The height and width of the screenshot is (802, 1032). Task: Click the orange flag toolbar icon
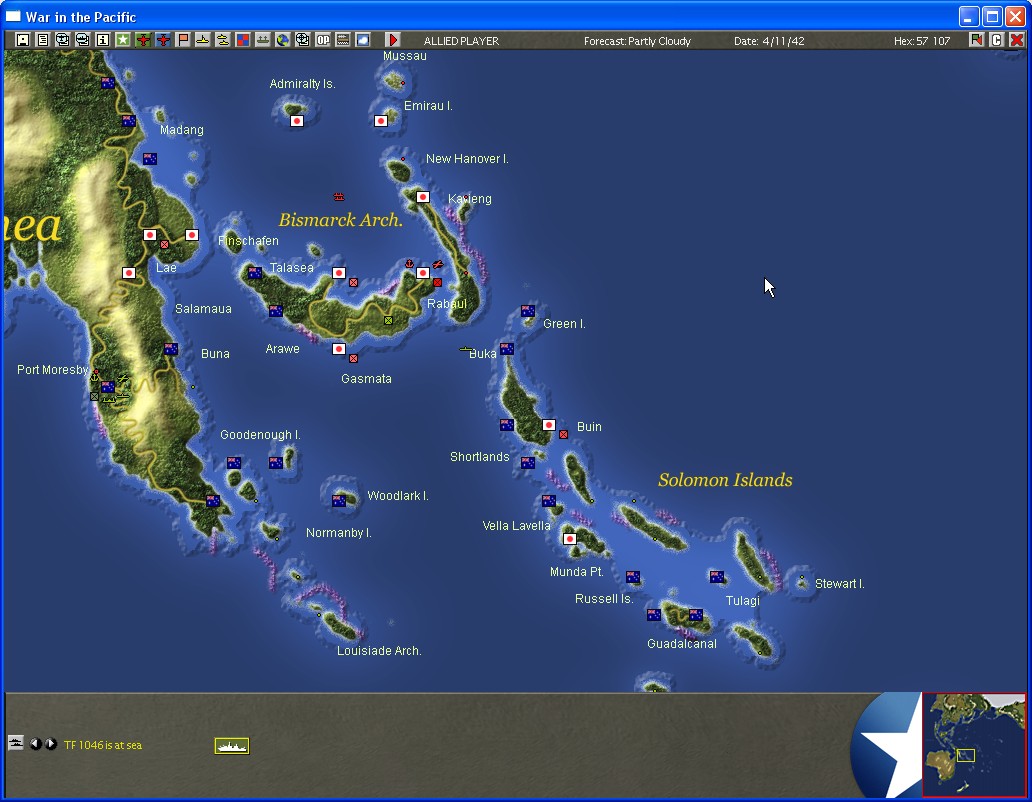183,40
